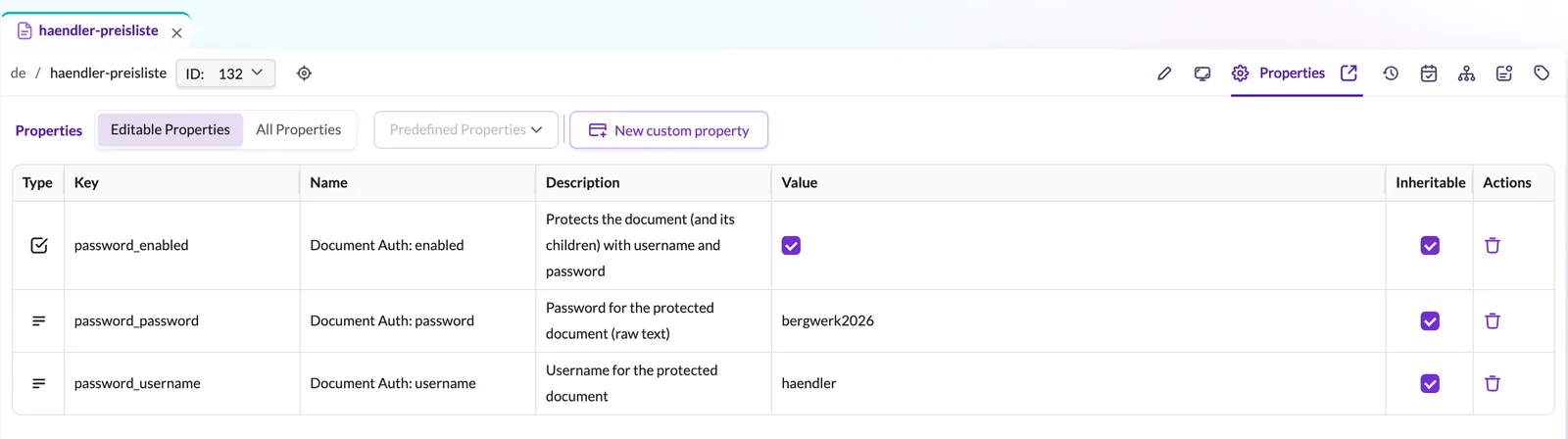The image size is (1568, 439).
Task: Click 'Document Auth: enabled' name cell
Action: [x=417, y=246]
